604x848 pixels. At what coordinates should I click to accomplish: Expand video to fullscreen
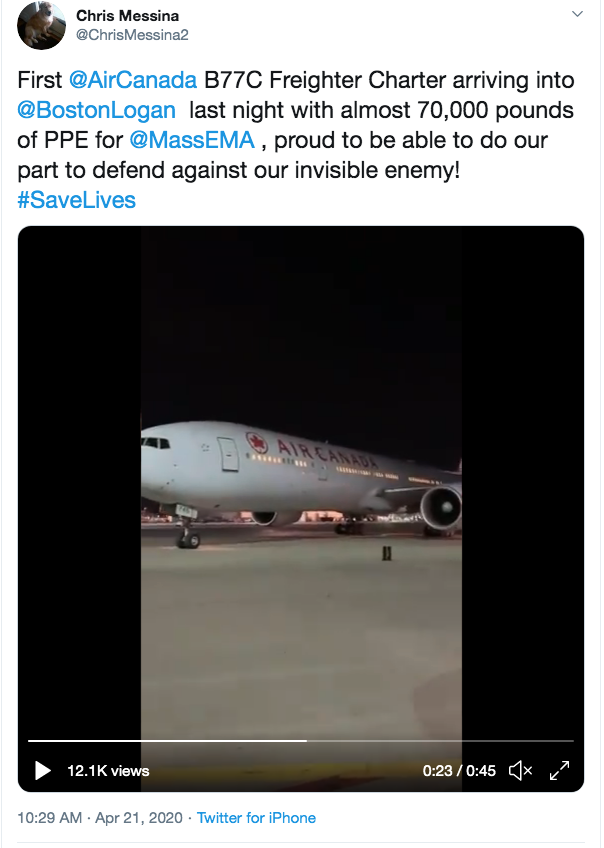[560, 770]
